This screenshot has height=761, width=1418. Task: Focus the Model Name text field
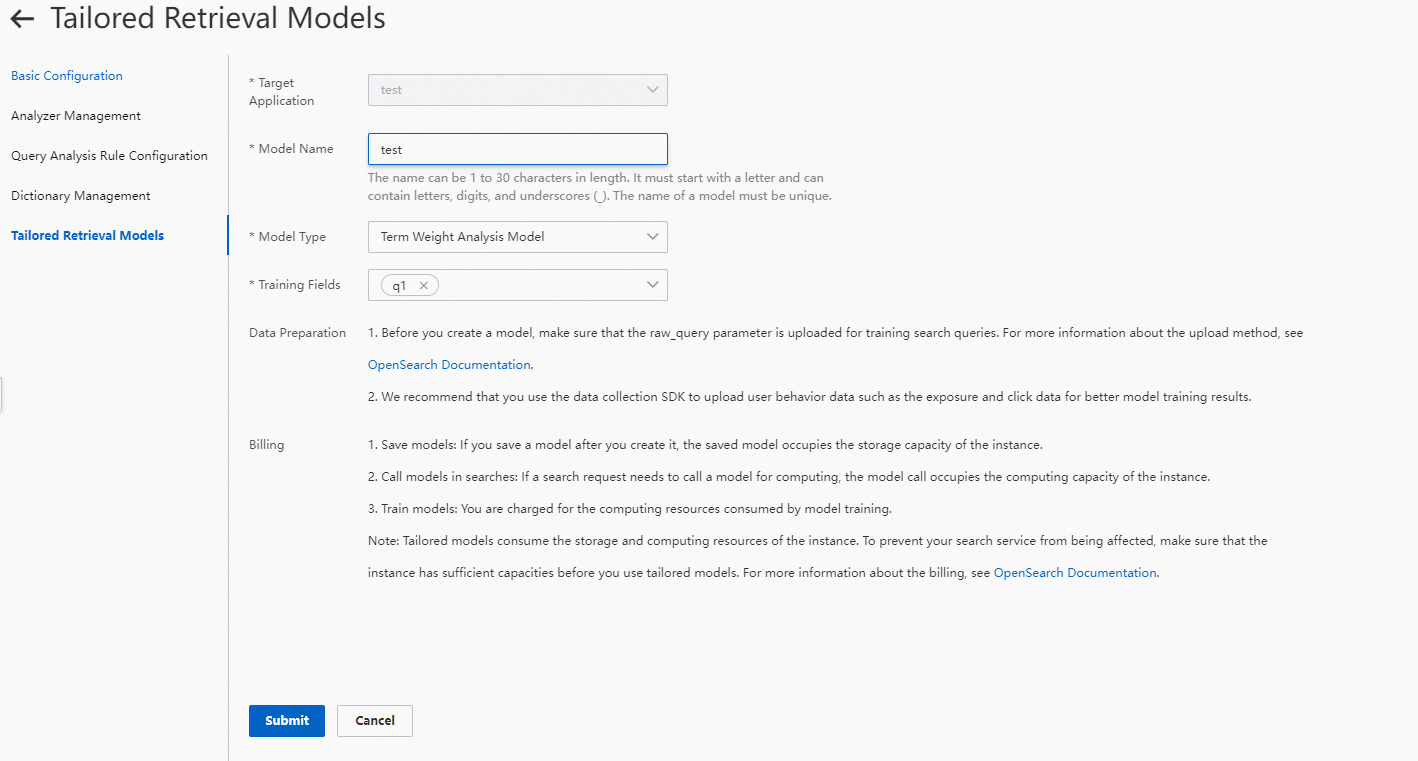point(517,149)
